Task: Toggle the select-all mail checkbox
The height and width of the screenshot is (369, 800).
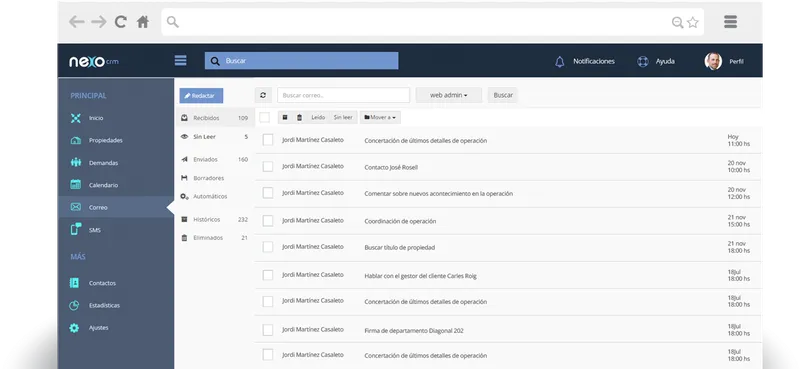Action: point(264,117)
